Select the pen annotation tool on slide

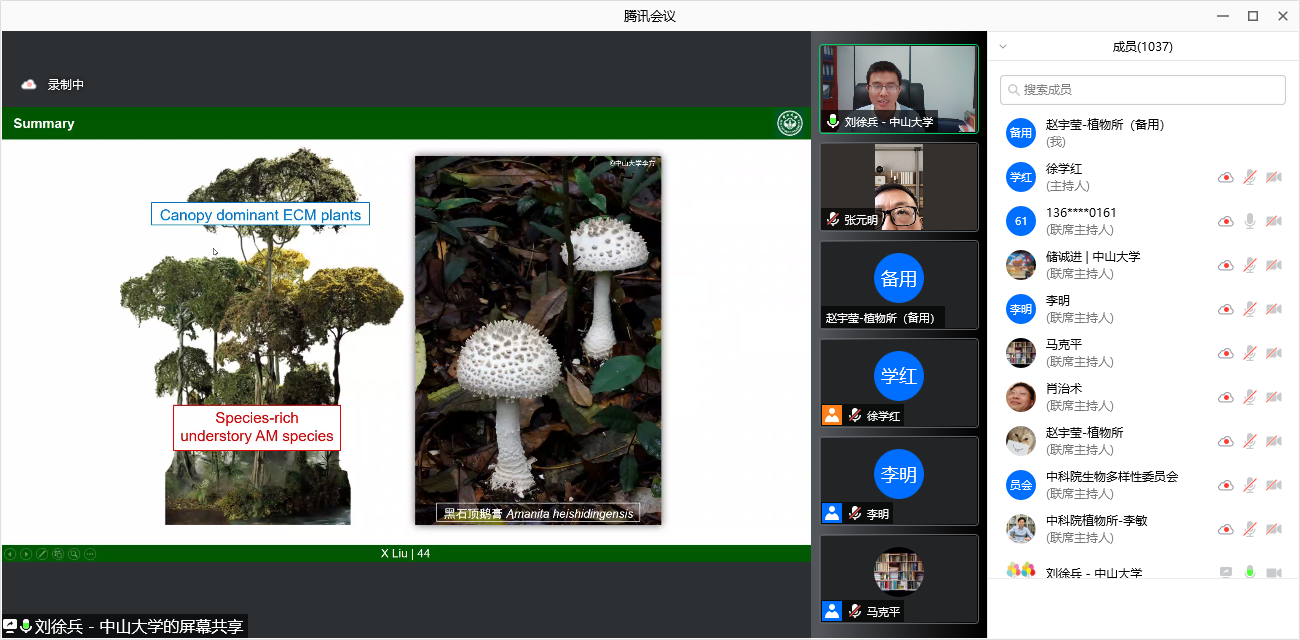(42, 553)
